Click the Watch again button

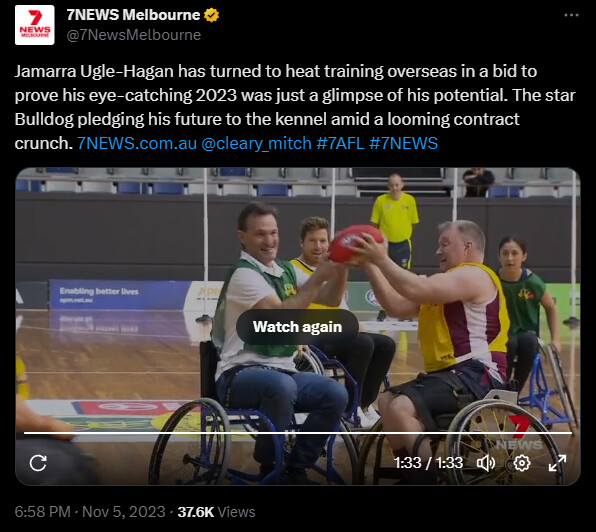[297, 327]
